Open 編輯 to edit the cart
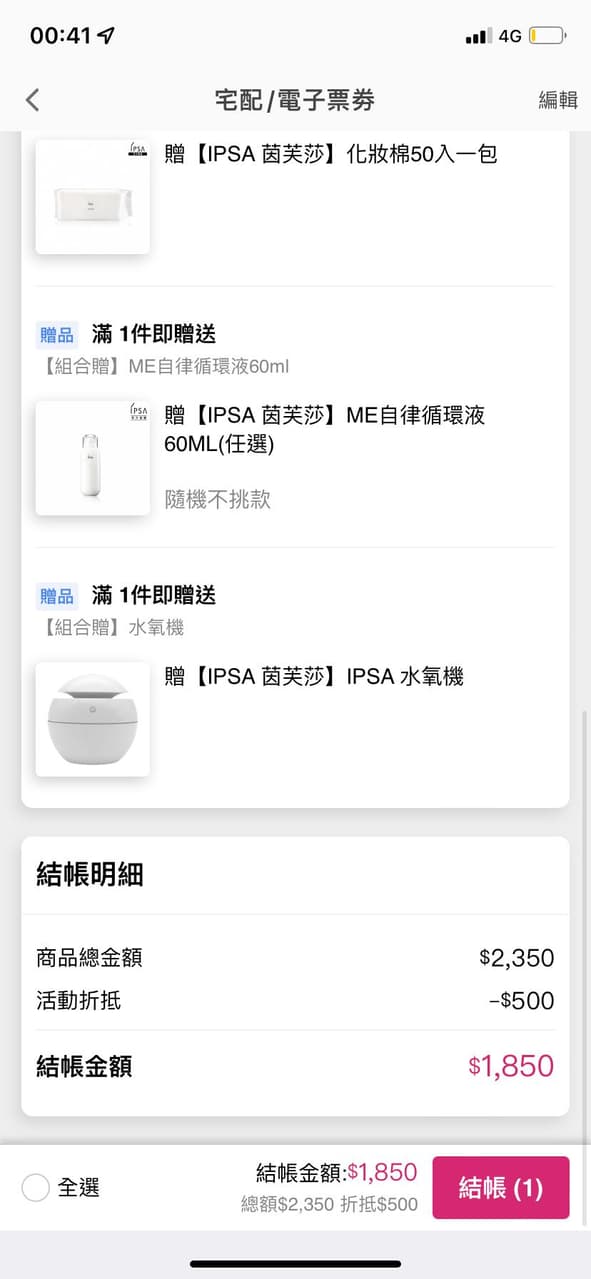This screenshot has height=1279, width=591. point(557,100)
